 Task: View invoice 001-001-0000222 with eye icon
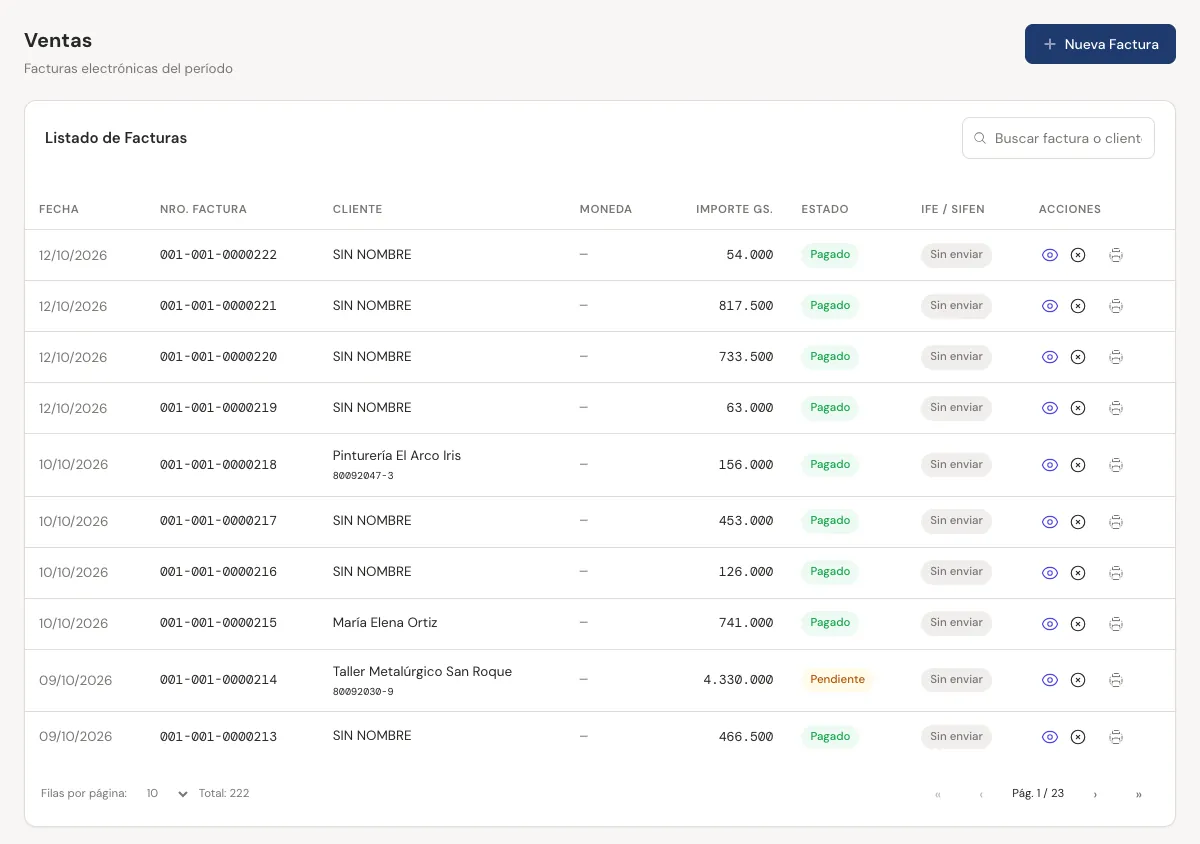pos(1050,255)
